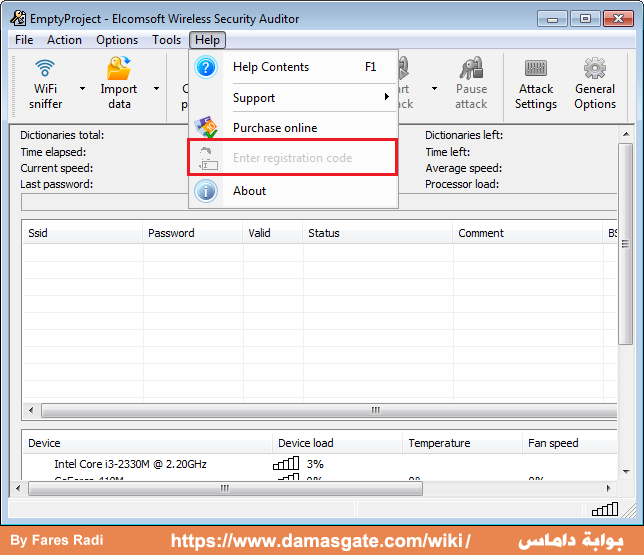
Task: Click the Processor load label
Action: coord(462,184)
